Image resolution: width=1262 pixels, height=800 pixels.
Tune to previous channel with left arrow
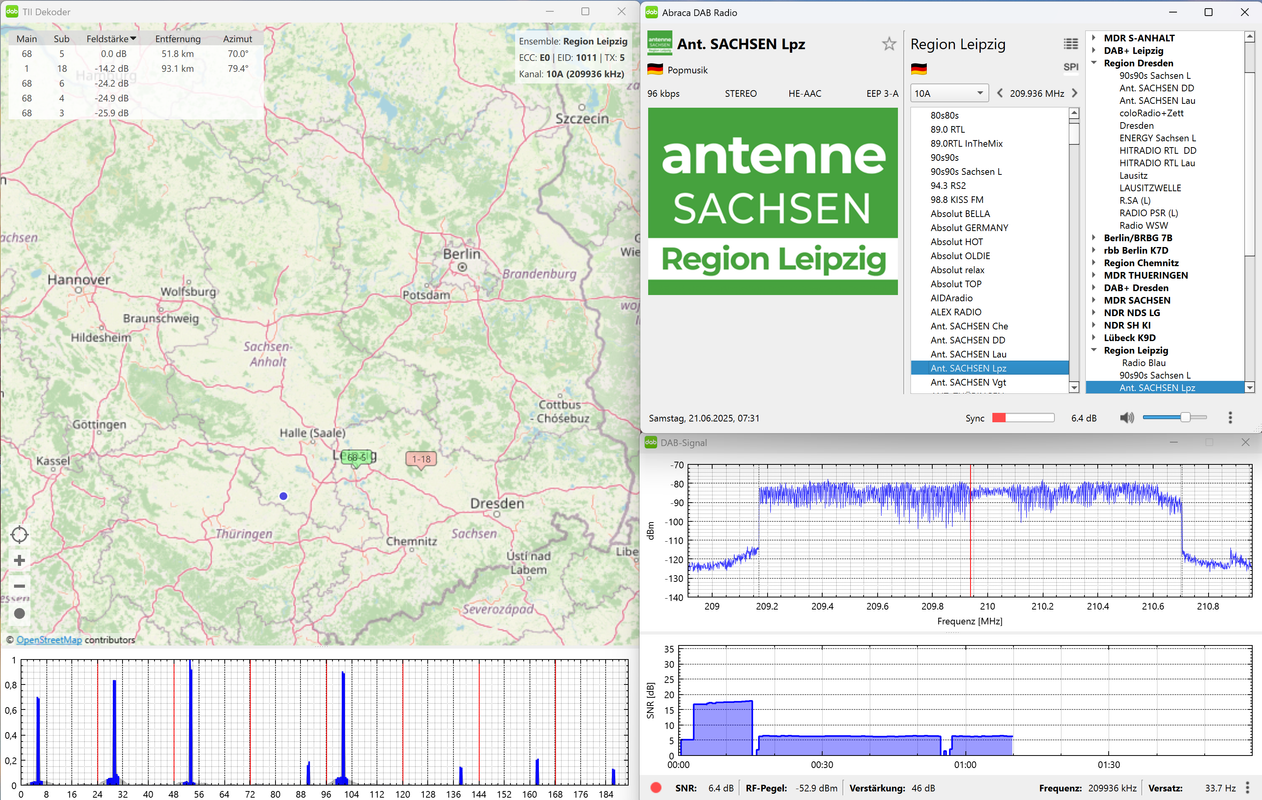pyautogui.click(x=1000, y=93)
